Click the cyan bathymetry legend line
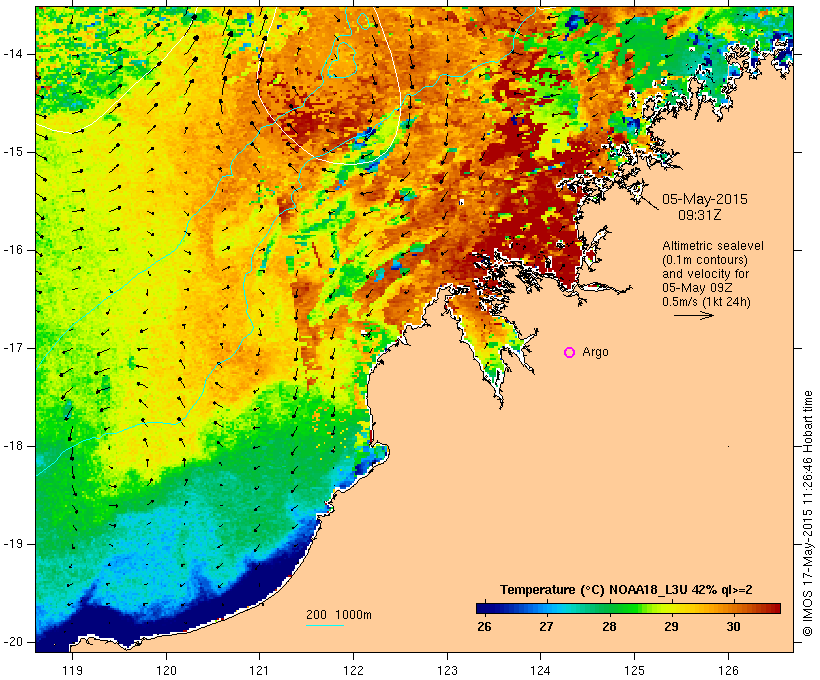 click(x=325, y=625)
